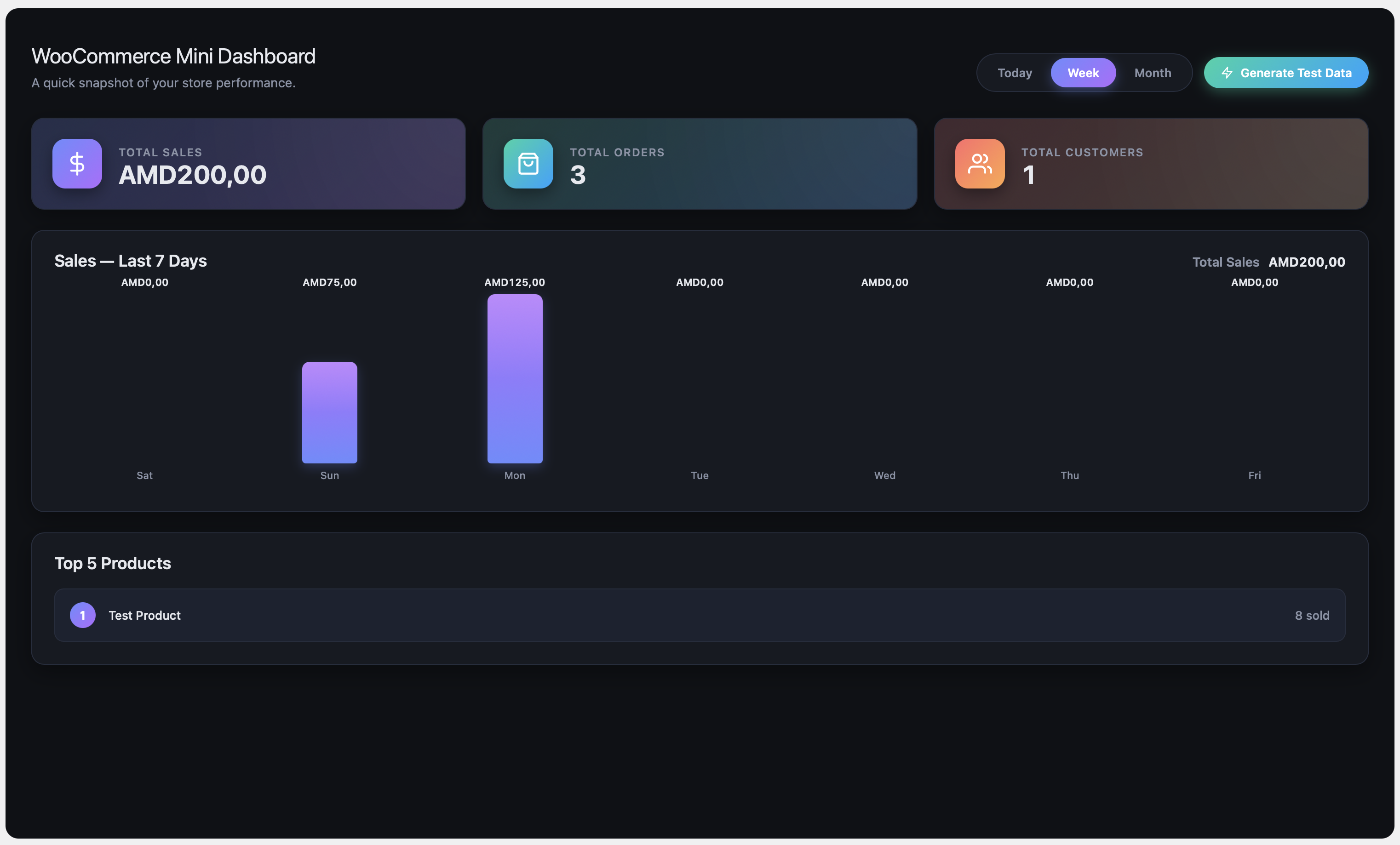Click the Monday sales bar
The image size is (1400, 845).
point(515,379)
